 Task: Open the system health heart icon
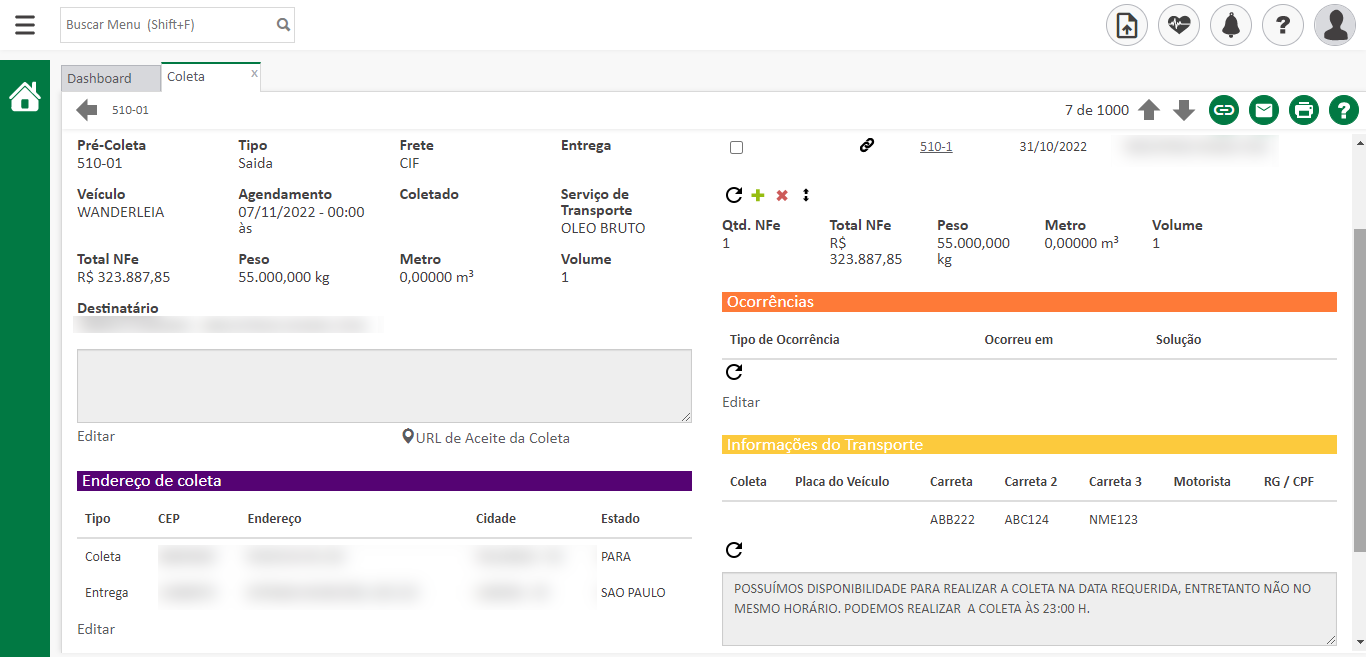click(1178, 25)
